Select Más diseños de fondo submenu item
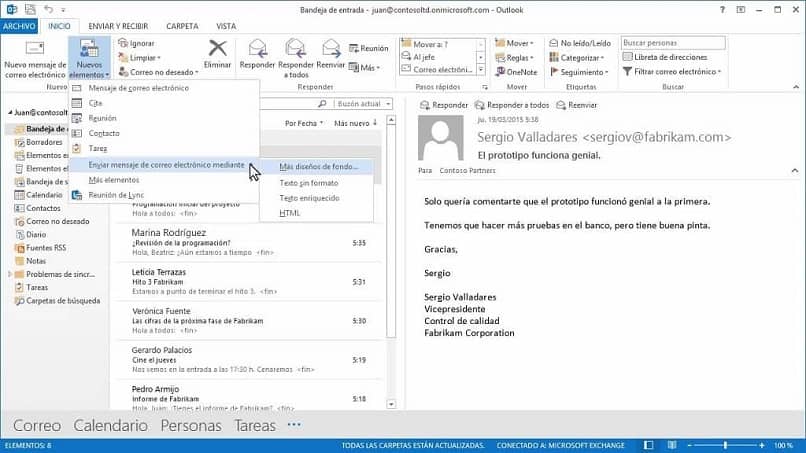 point(317,167)
